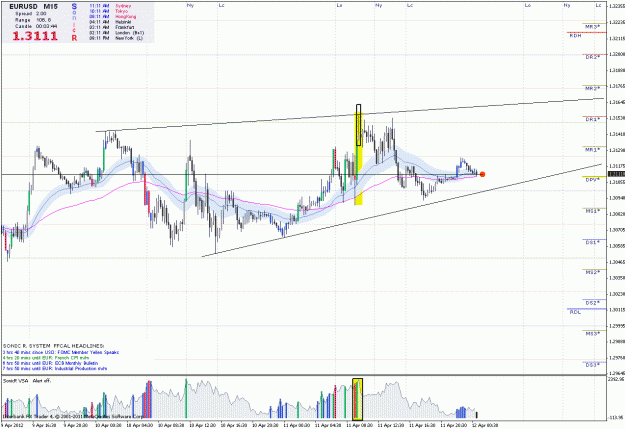Click the 11 Apr 12:00 time axis label
This screenshot has width=625, height=429.
click(x=389, y=425)
